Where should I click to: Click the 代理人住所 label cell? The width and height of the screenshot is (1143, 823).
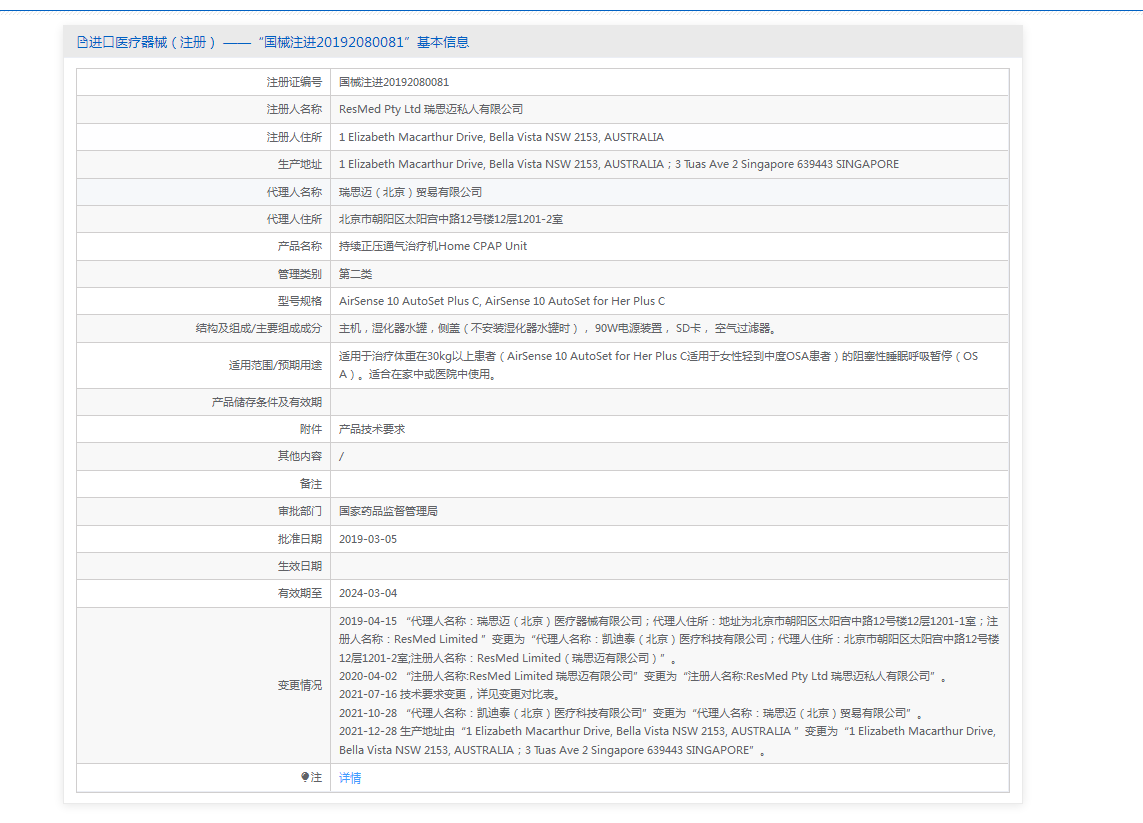click(203, 219)
